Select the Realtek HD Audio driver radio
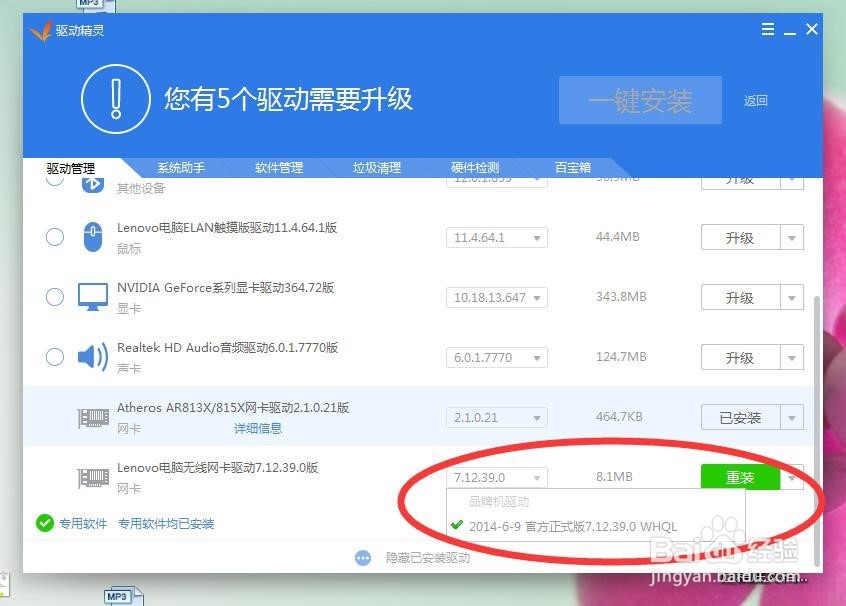 pyautogui.click(x=54, y=357)
